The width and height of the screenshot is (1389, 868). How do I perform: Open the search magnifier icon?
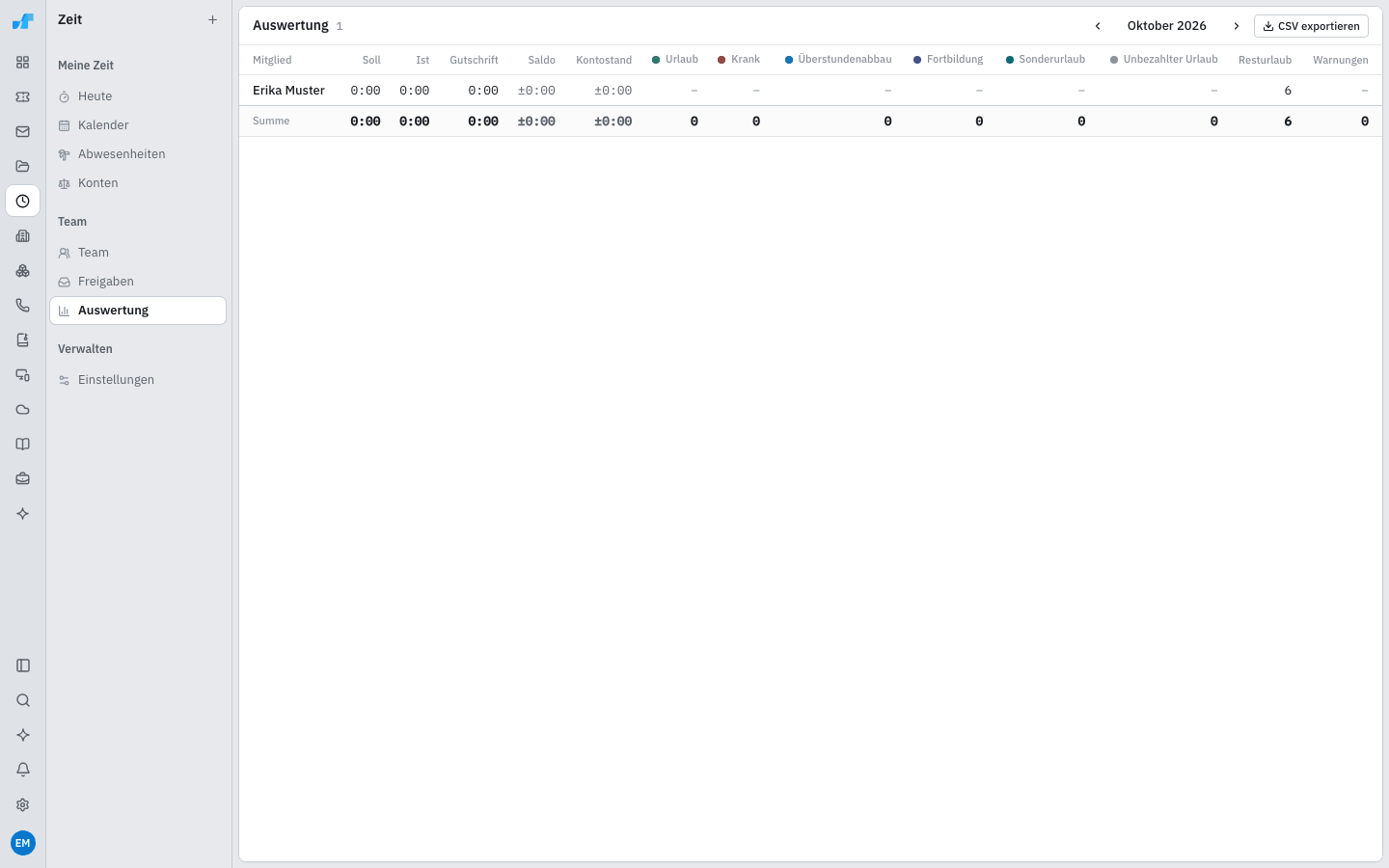click(x=23, y=700)
